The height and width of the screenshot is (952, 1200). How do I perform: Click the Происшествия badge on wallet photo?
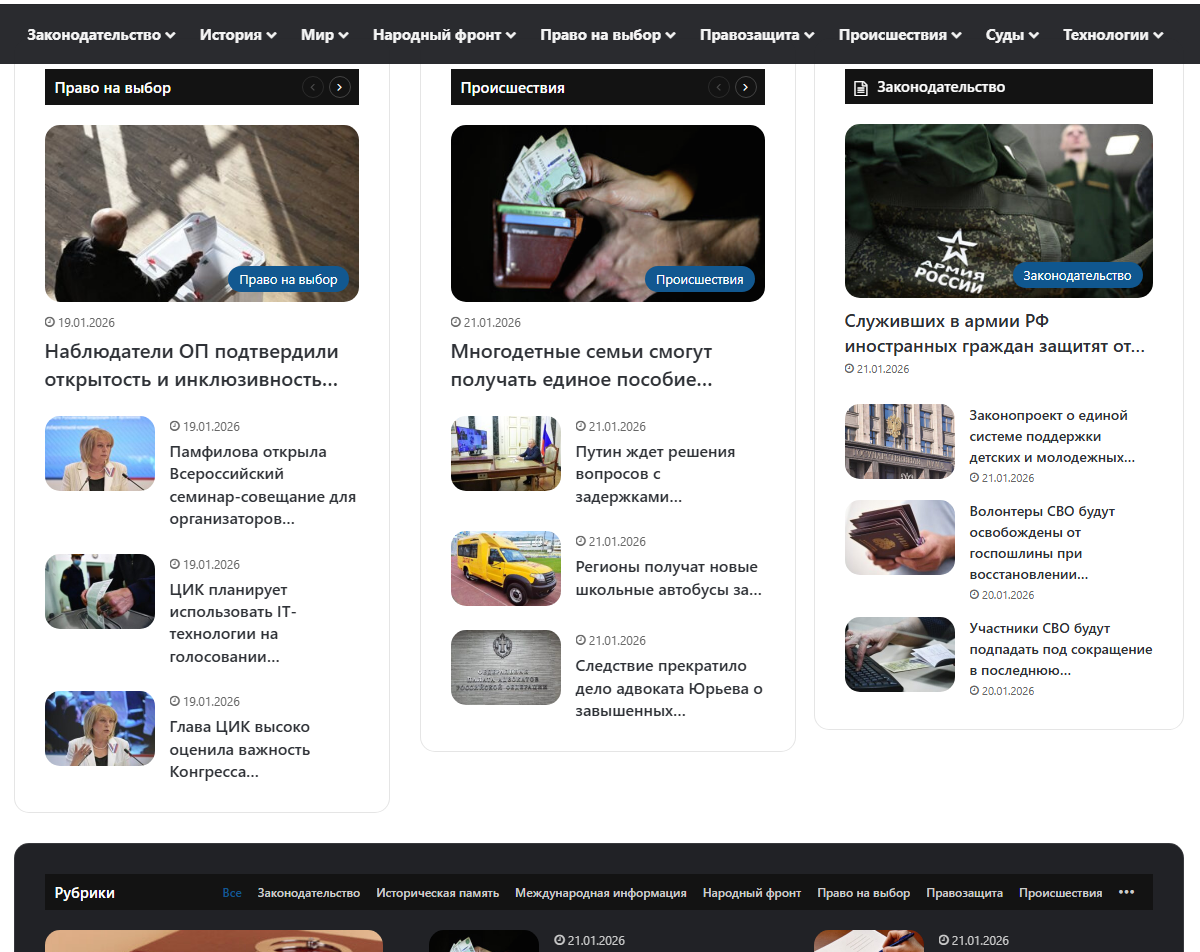click(700, 279)
